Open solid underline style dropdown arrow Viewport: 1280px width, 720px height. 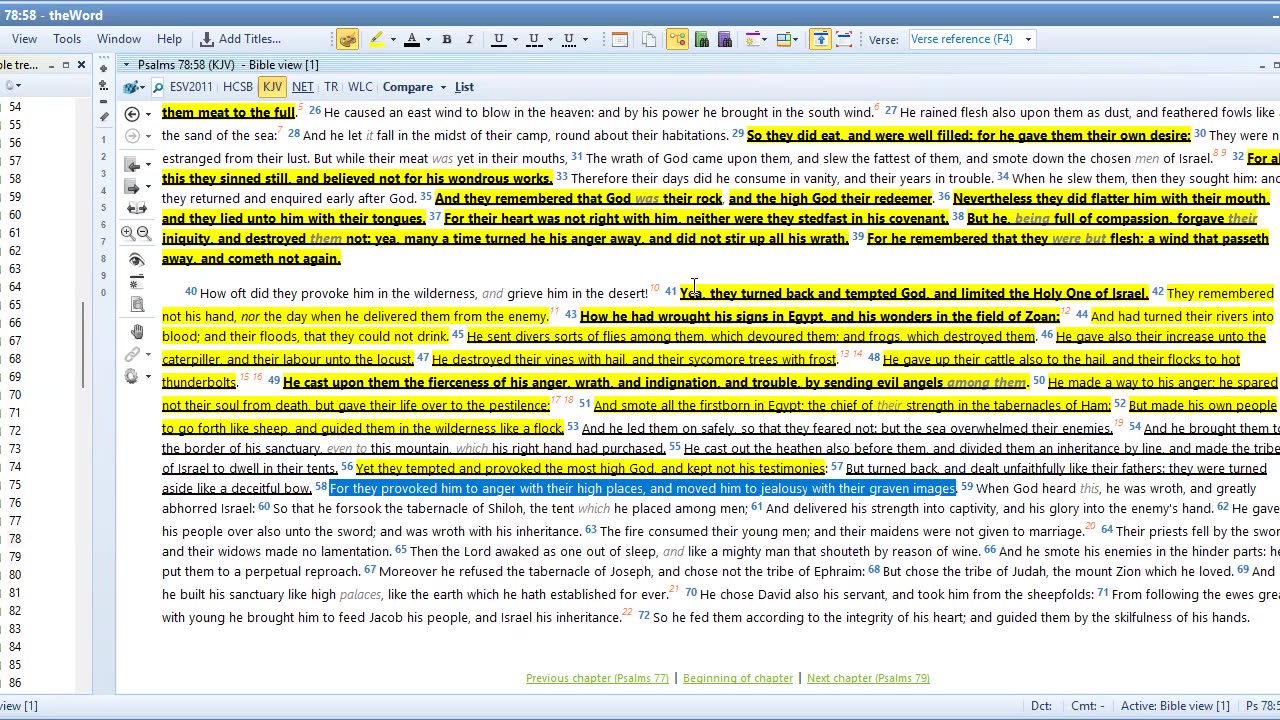pos(515,40)
